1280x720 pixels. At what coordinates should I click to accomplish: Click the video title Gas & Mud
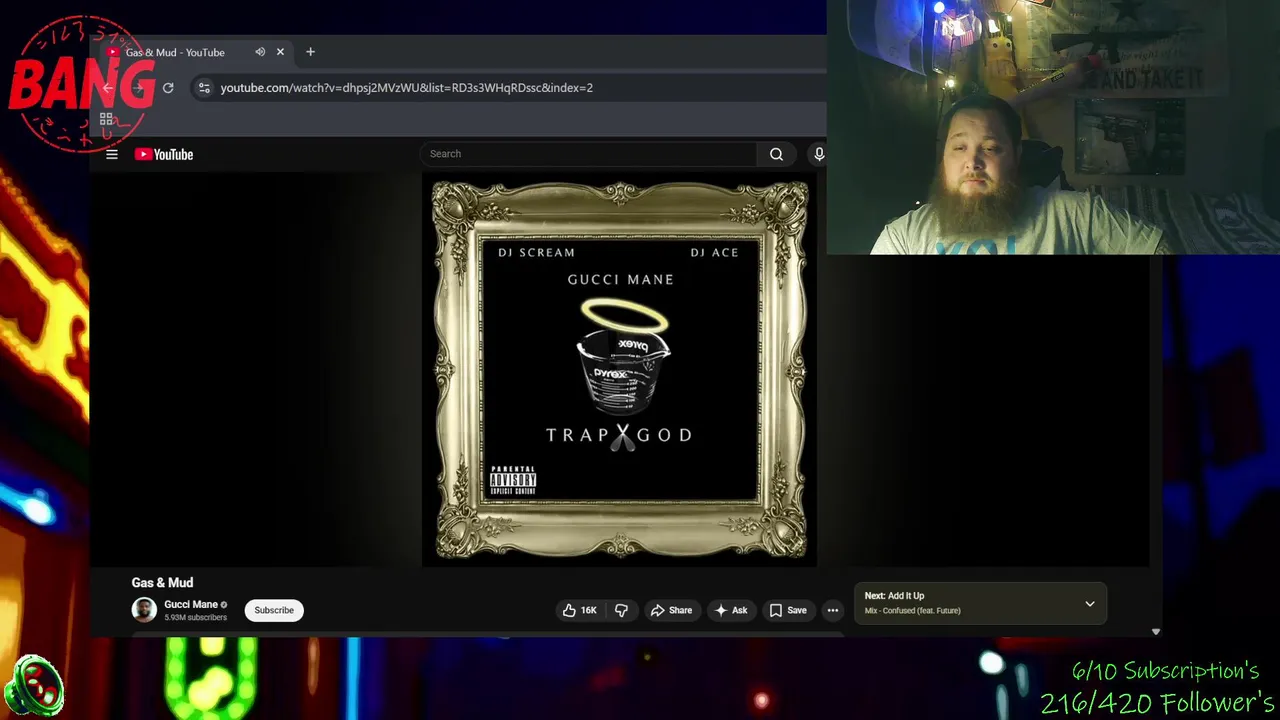(x=162, y=582)
